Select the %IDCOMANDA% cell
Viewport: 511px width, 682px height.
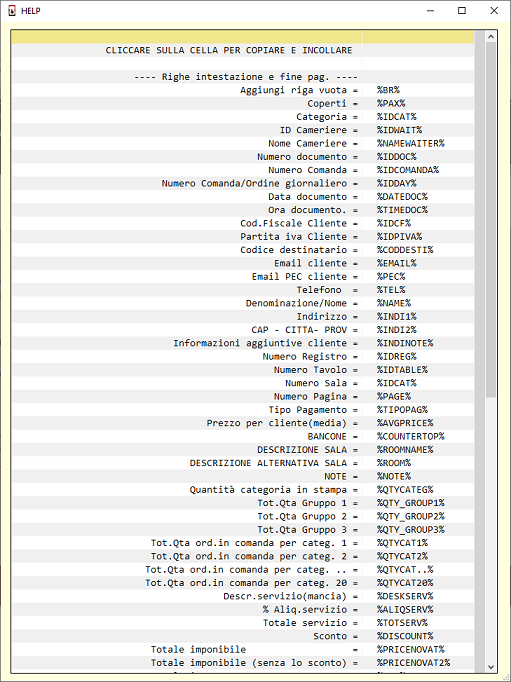(x=418, y=170)
